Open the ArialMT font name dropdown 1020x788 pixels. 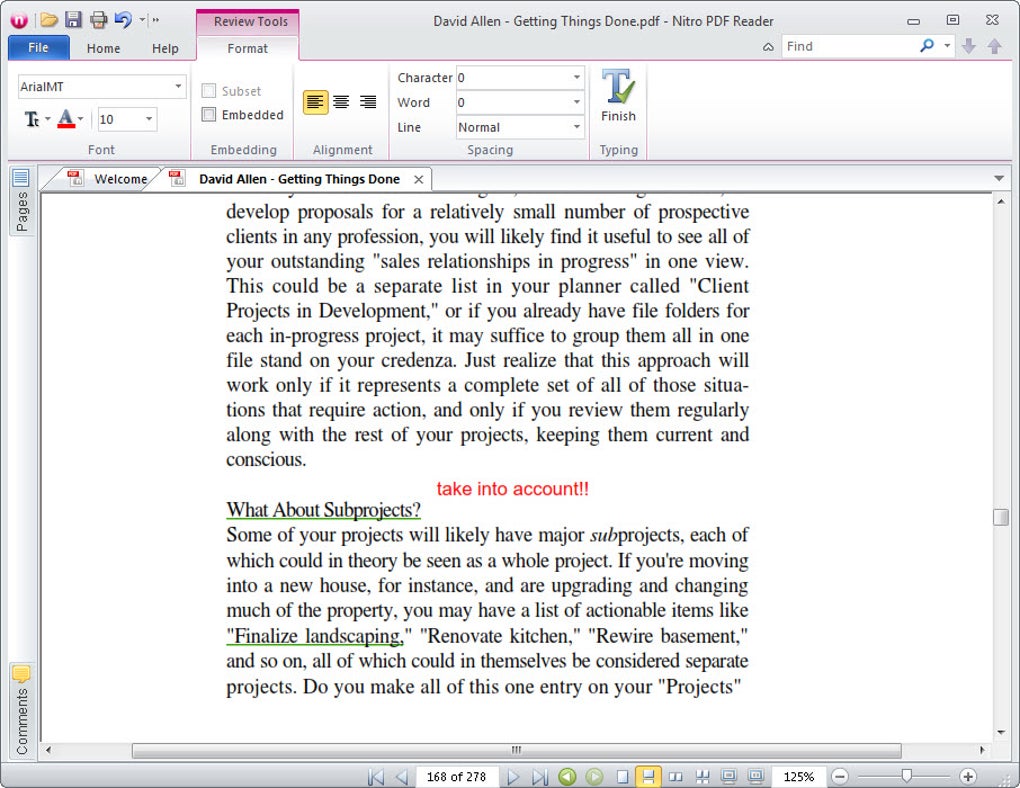[x=178, y=86]
